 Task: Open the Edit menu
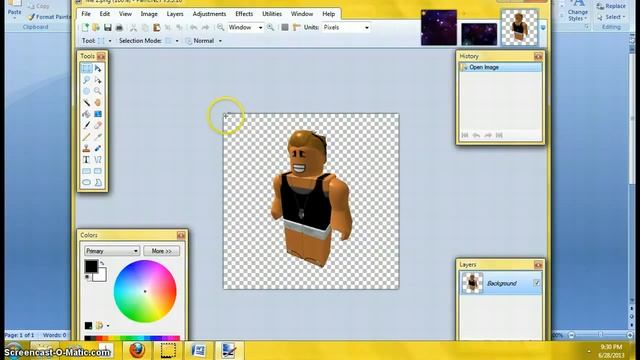(104, 14)
